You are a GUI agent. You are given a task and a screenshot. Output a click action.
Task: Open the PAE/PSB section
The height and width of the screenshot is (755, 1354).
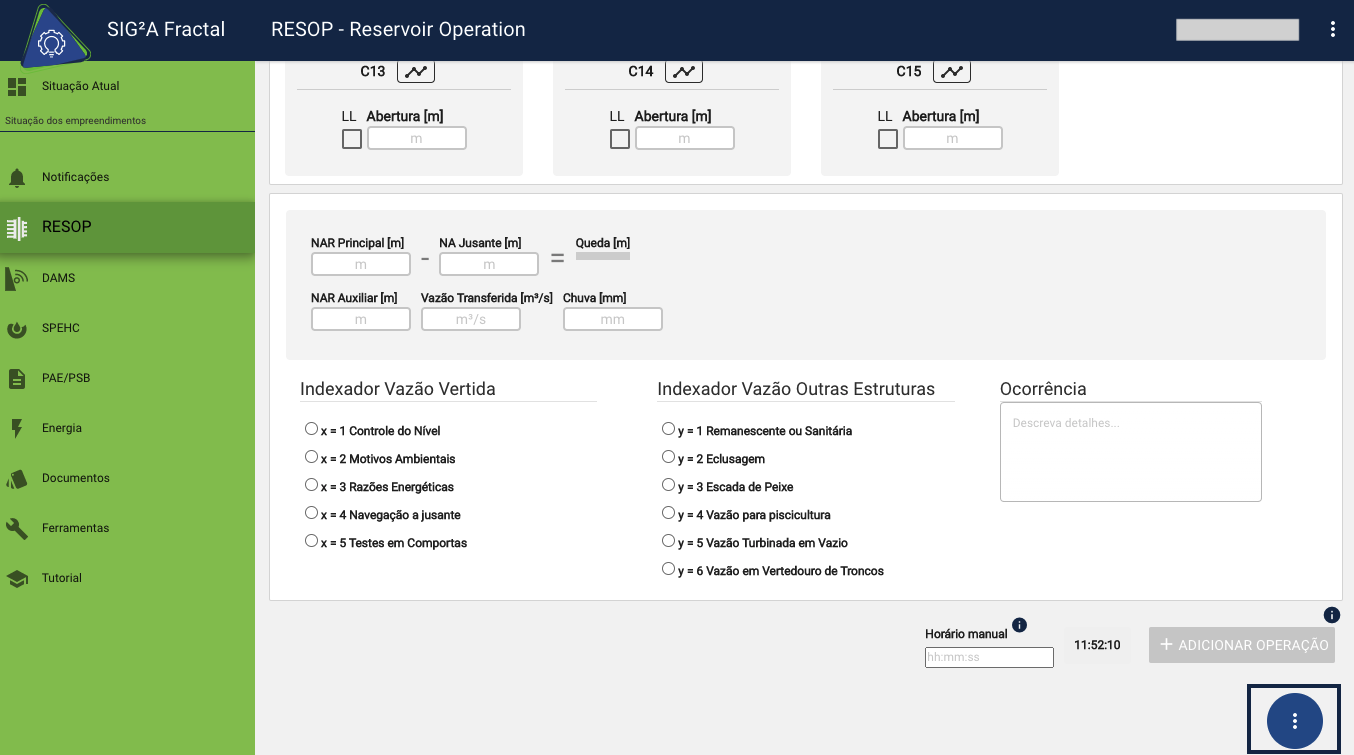pyautogui.click(x=16, y=377)
